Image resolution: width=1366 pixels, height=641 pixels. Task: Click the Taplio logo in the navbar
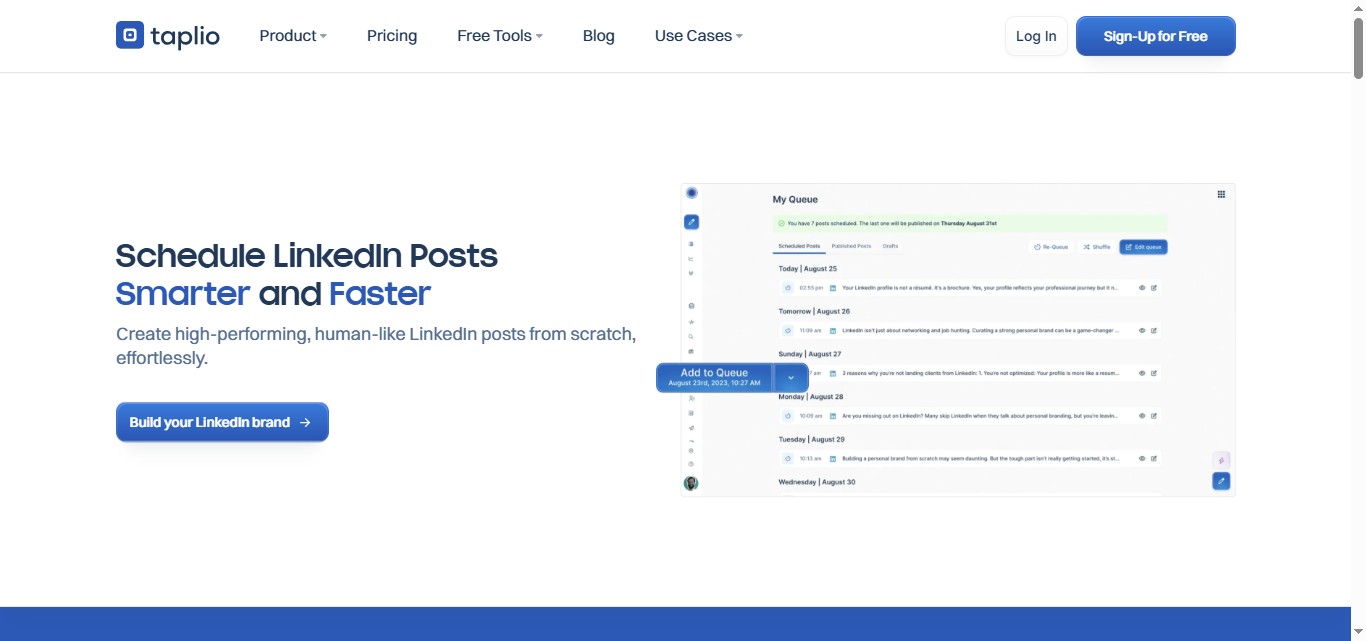(x=167, y=35)
